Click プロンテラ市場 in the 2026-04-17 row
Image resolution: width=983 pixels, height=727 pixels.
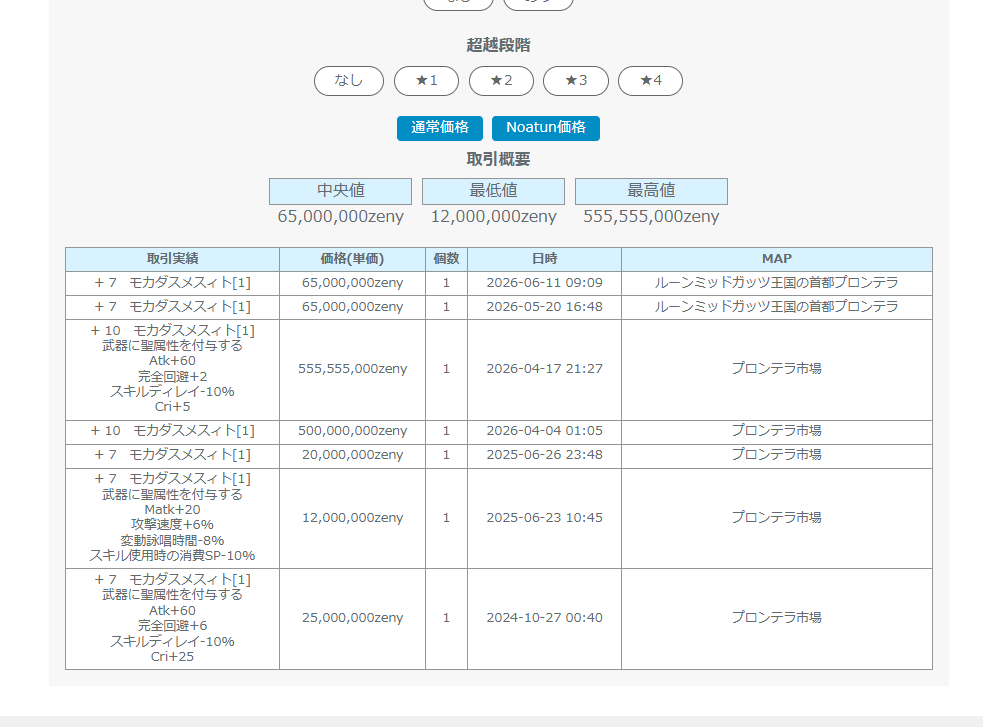[x=777, y=369]
